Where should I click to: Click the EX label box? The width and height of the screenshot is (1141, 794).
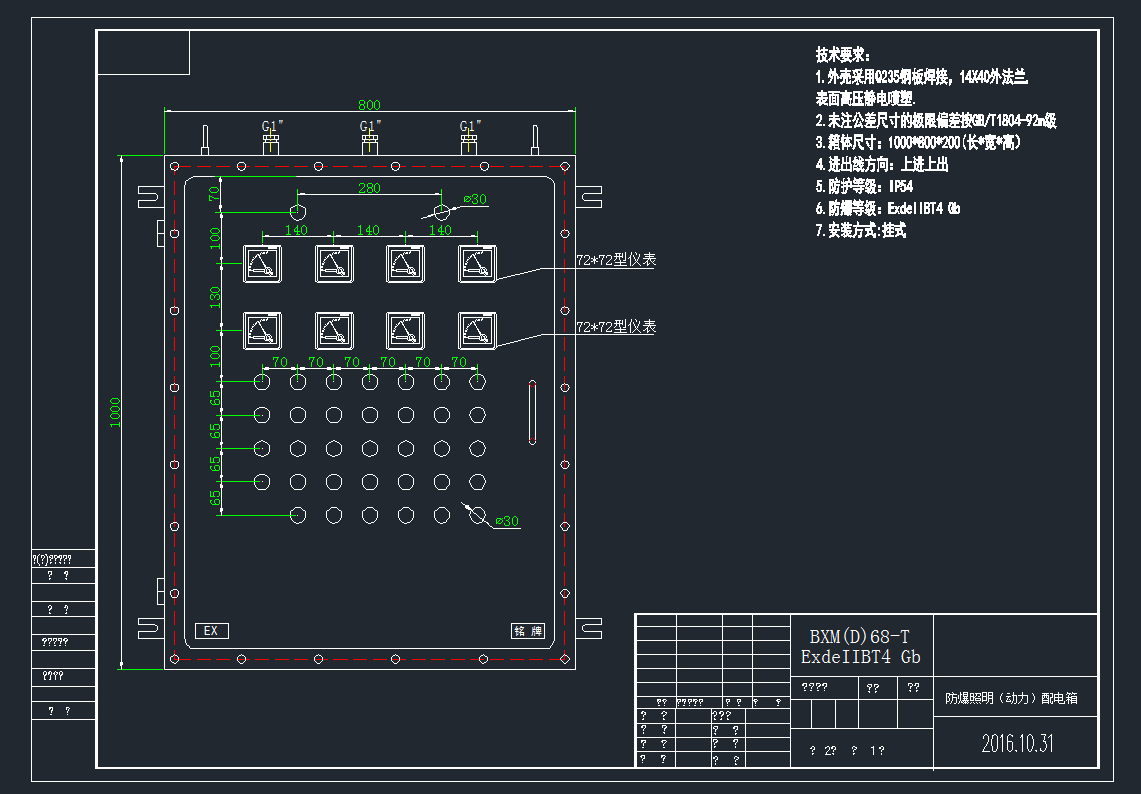pos(211,631)
